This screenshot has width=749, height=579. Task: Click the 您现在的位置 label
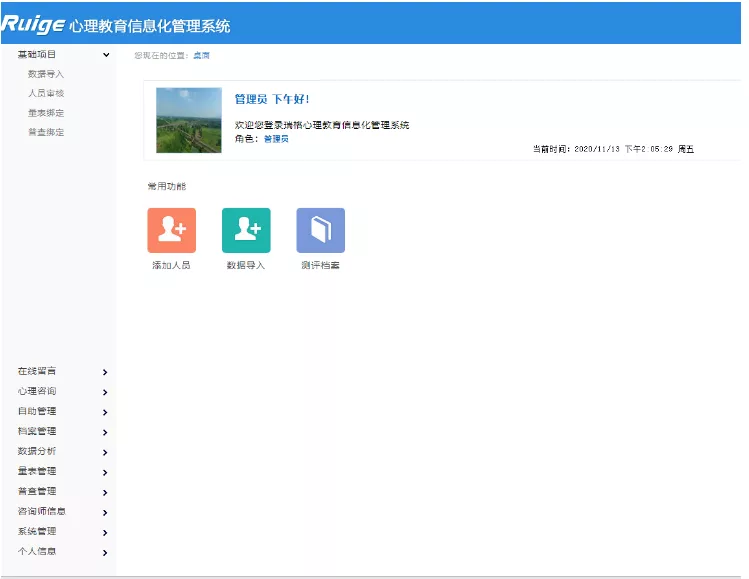click(x=161, y=55)
